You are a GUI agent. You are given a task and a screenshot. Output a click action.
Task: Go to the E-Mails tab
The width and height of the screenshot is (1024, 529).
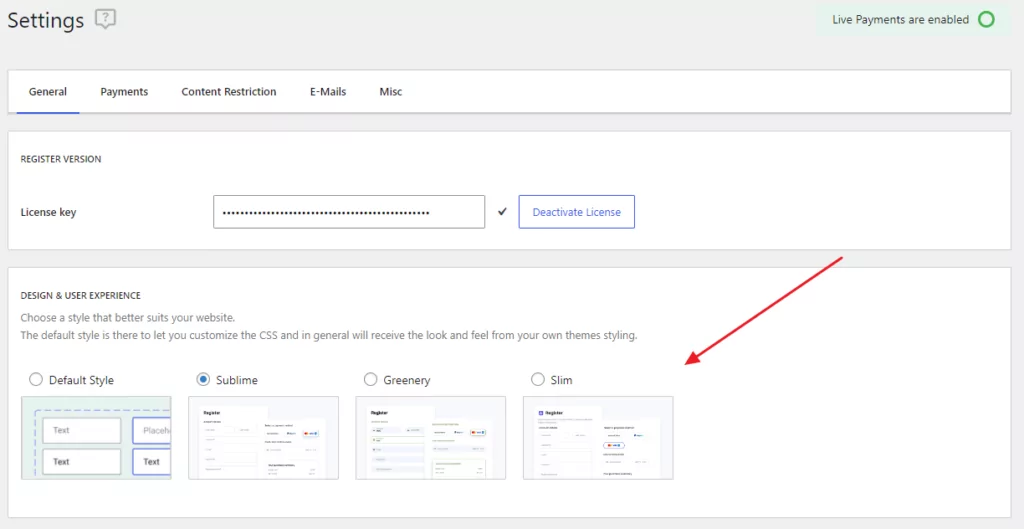tap(328, 92)
